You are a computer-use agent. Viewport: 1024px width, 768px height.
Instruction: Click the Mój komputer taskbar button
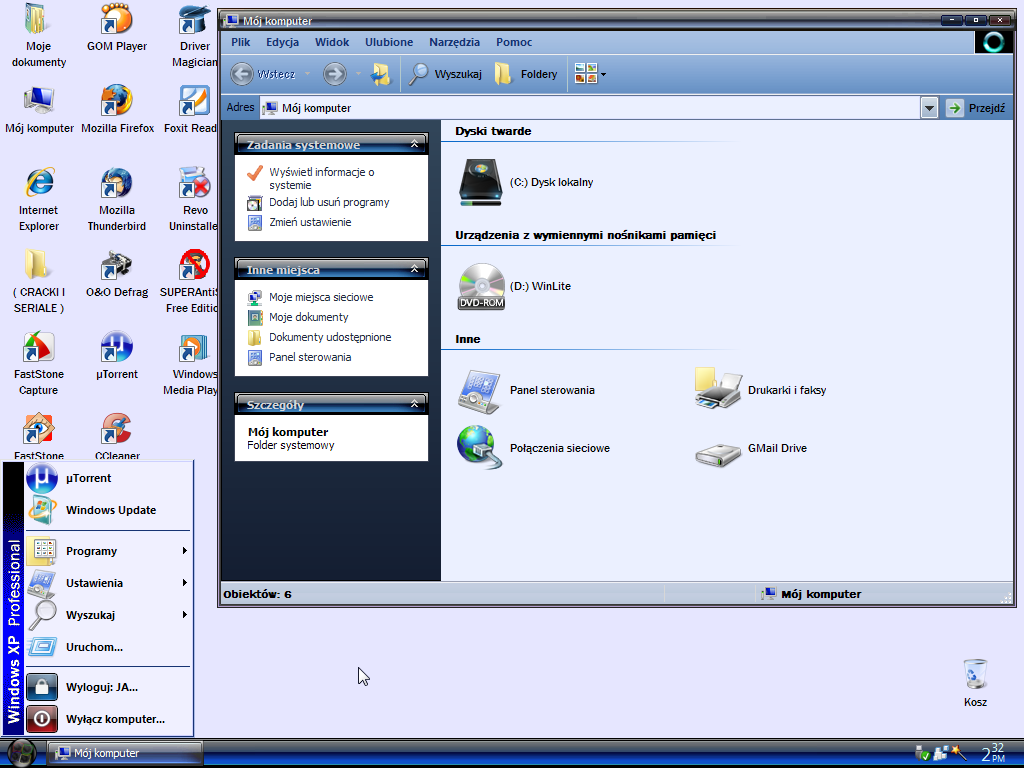[x=125, y=753]
